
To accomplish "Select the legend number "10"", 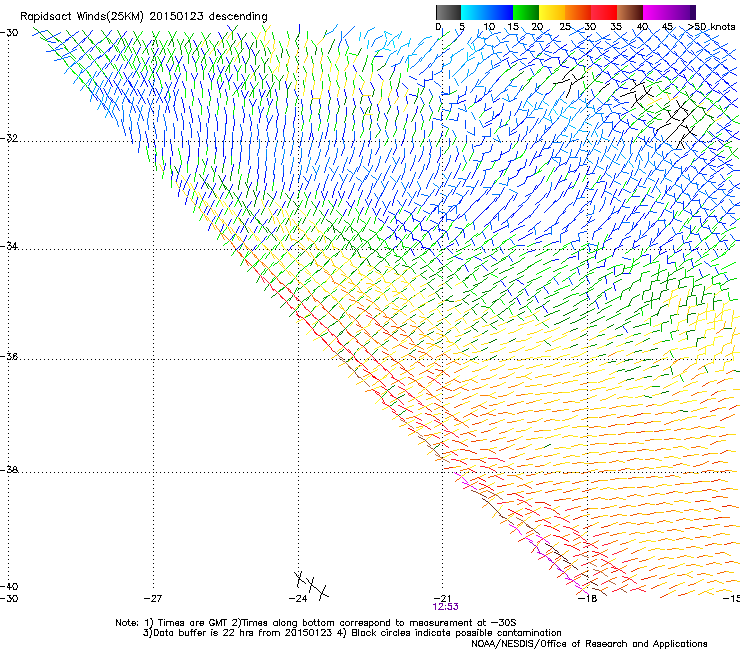I will point(489,27).
